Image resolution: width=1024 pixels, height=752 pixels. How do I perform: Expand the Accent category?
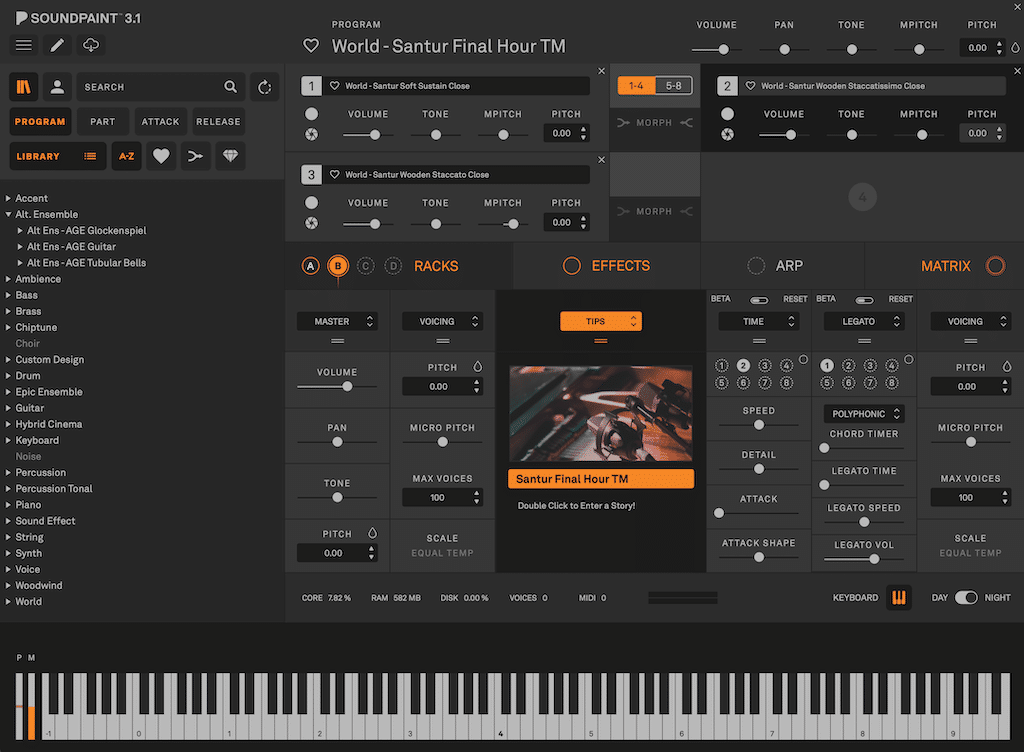click(8, 198)
